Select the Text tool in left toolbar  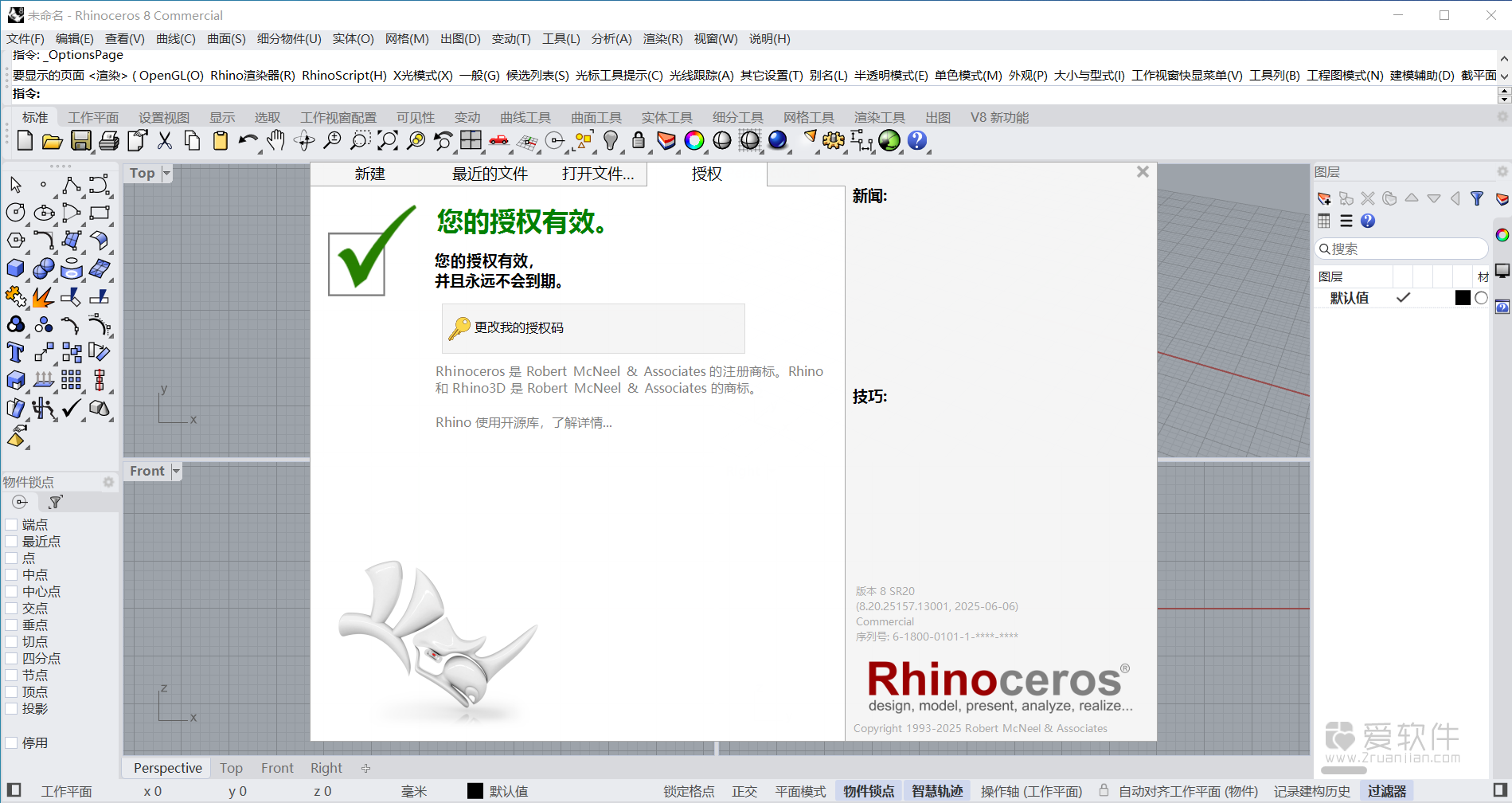click(x=15, y=352)
